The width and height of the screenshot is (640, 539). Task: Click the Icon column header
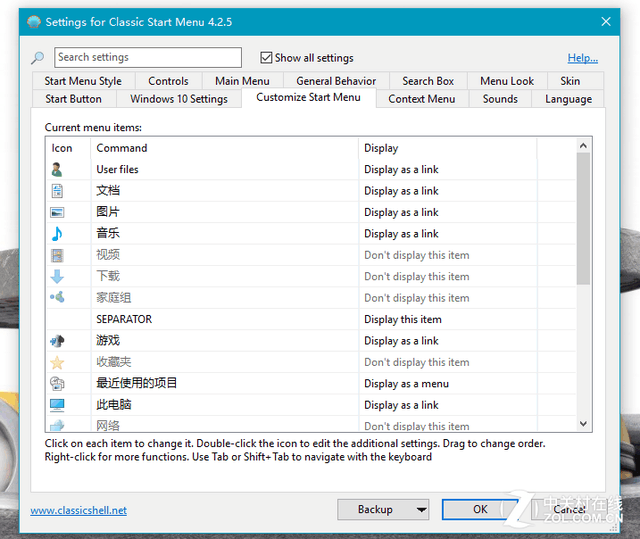coord(68,148)
